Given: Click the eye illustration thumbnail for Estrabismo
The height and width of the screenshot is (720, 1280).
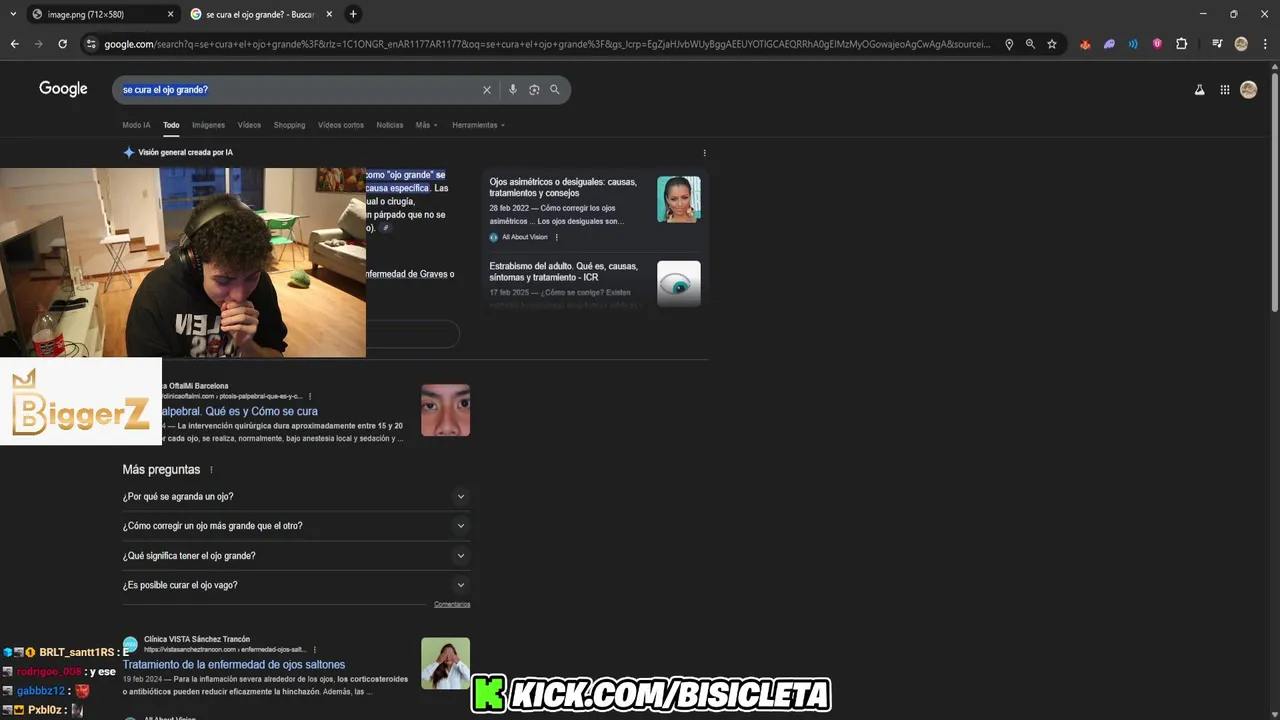Looking at the screenshot, I should [679, 284].
